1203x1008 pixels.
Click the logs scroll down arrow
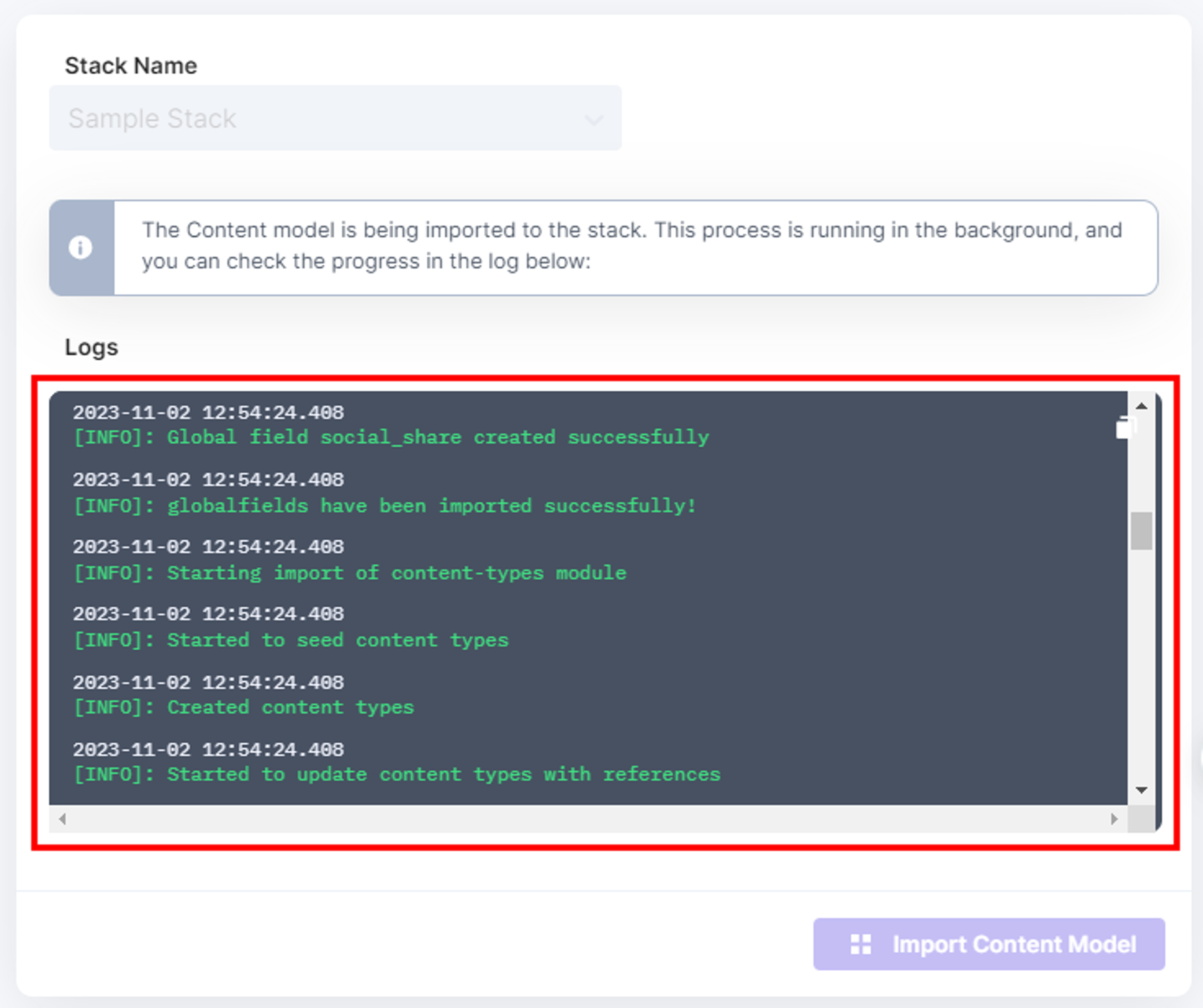1141,790
